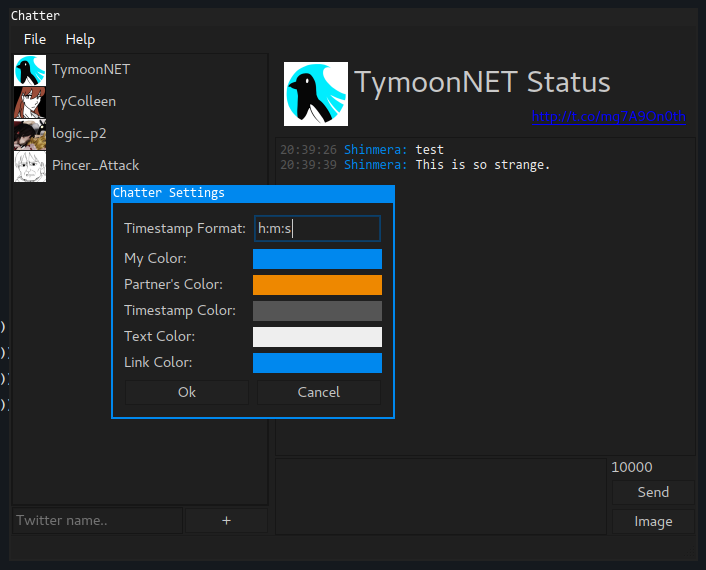The image size is (706, 570).
Task: Click the Pincer_Attack avatar icon
Action: tap(30, 166)
